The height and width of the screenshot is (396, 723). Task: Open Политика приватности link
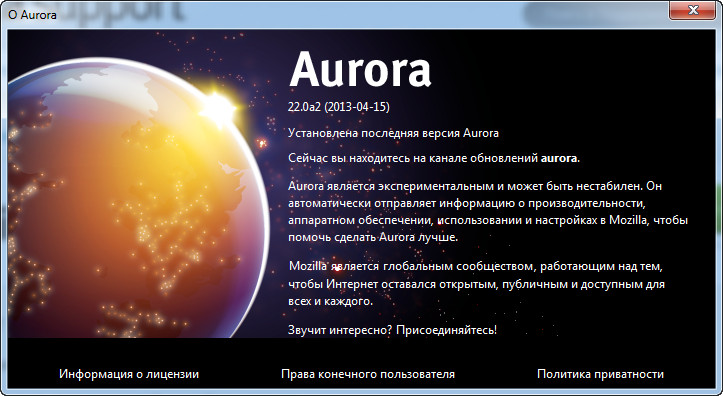tap(600, 374)
